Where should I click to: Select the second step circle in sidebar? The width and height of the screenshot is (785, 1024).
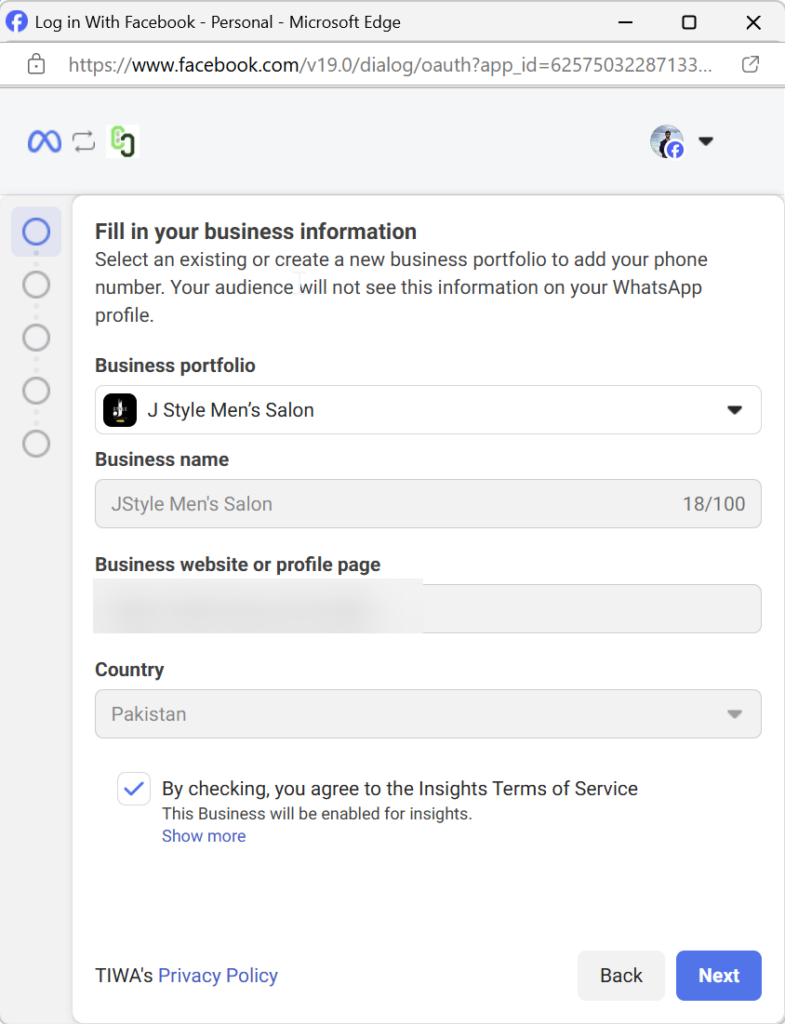(x=36, y=285)
